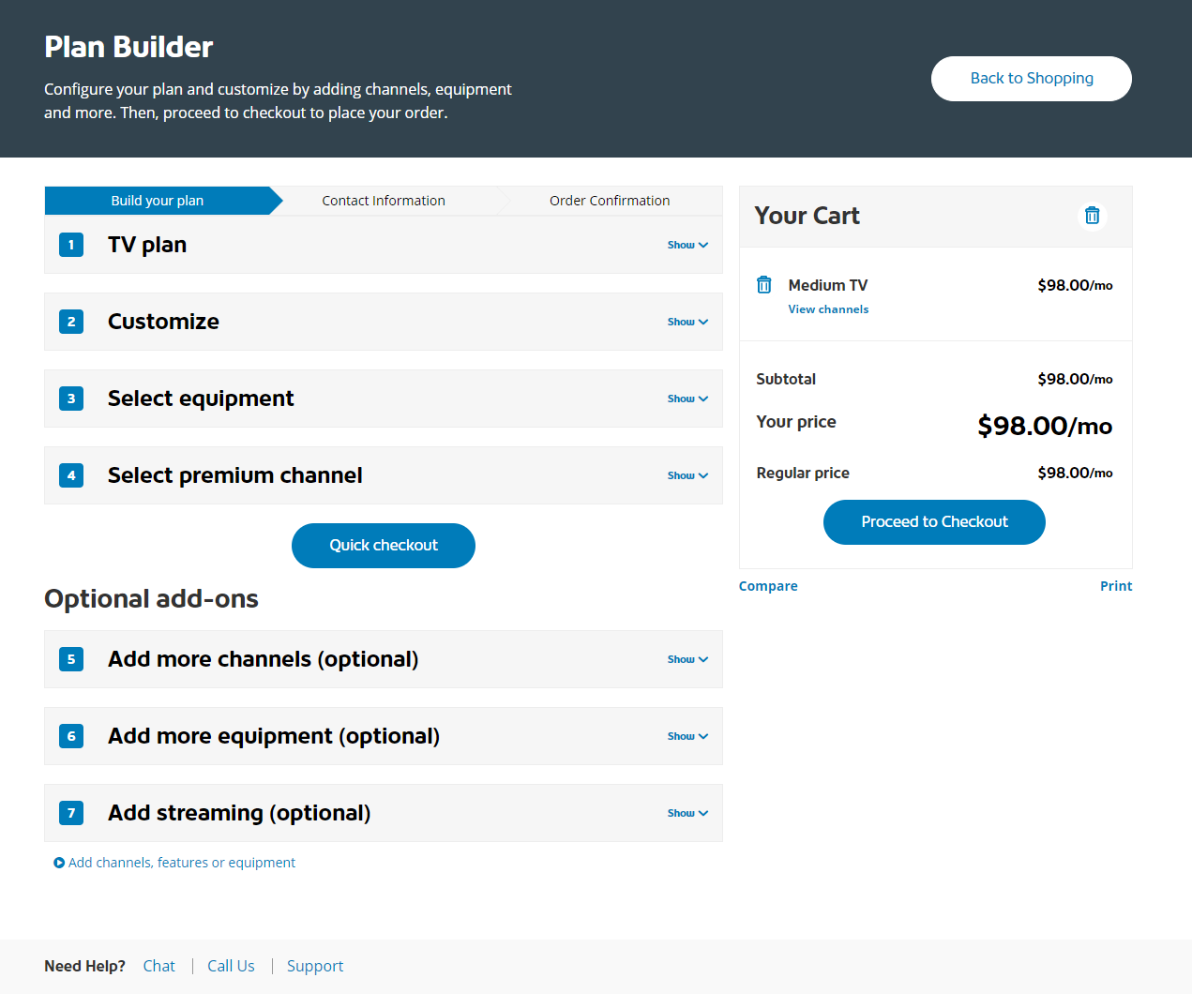The width and height of the screenshot is (1192, 1008).
Task: Expand the Select equipment section
Action: click(x=687, y=399)
